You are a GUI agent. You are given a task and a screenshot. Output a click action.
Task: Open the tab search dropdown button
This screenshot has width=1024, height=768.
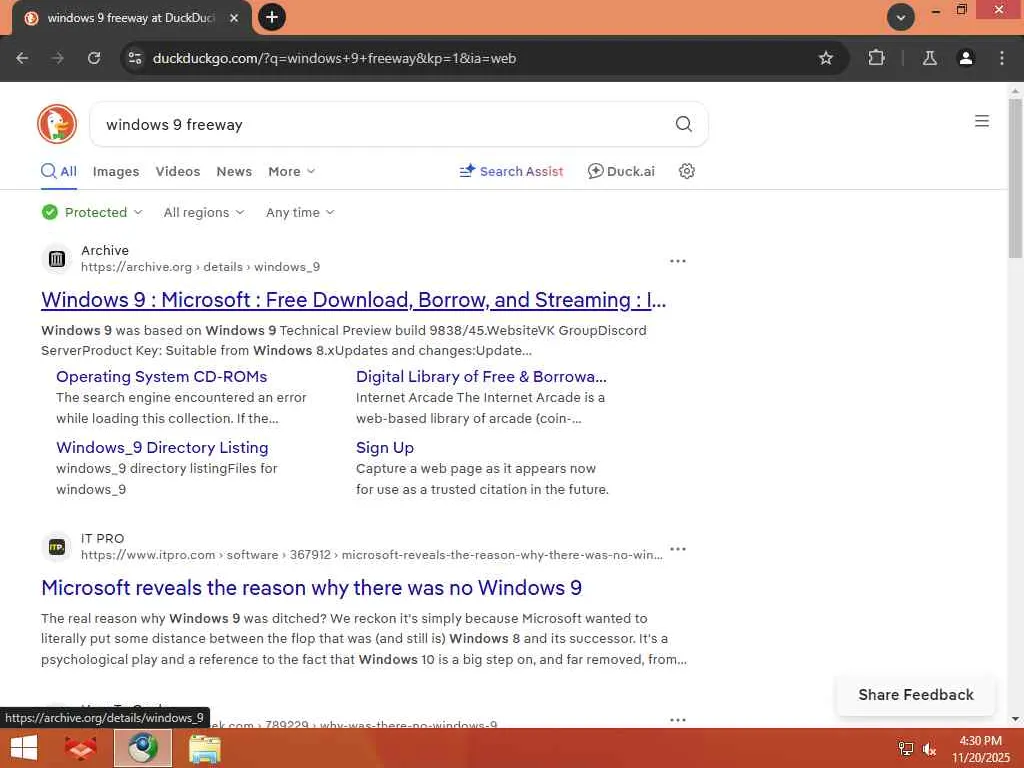pyautogui.click(x=901, y=17)
